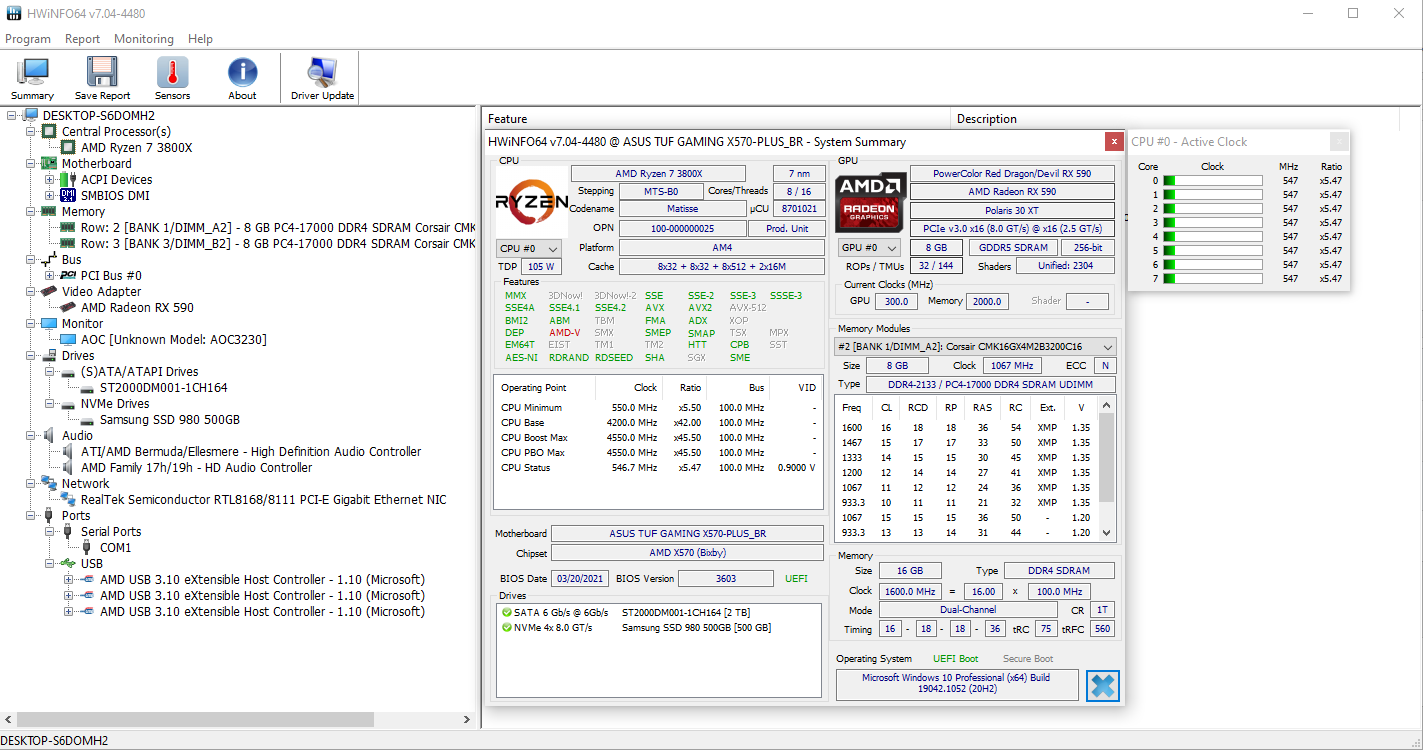The image size is (1423, 750).
Task: Select AOC Unknown Model AOC3230 monitor
Action: [173, 339]
